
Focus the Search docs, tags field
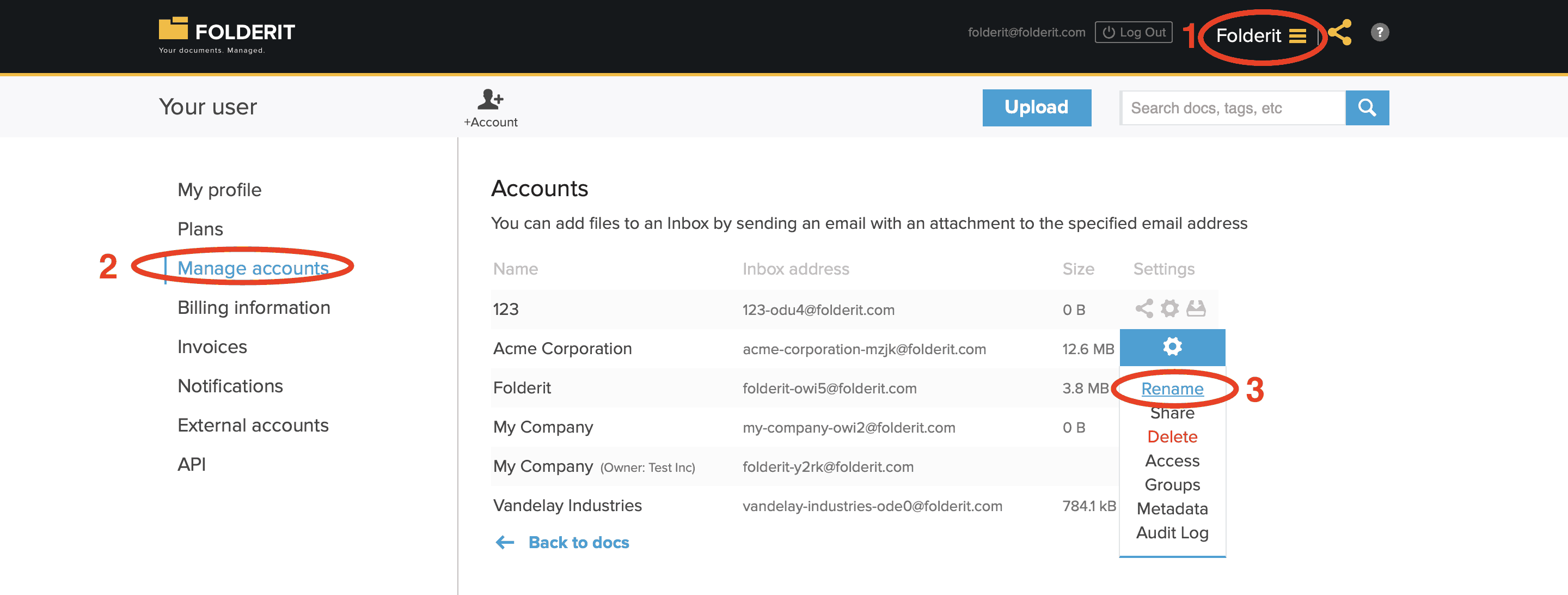pyautogui.click(x=1233, y=108)
